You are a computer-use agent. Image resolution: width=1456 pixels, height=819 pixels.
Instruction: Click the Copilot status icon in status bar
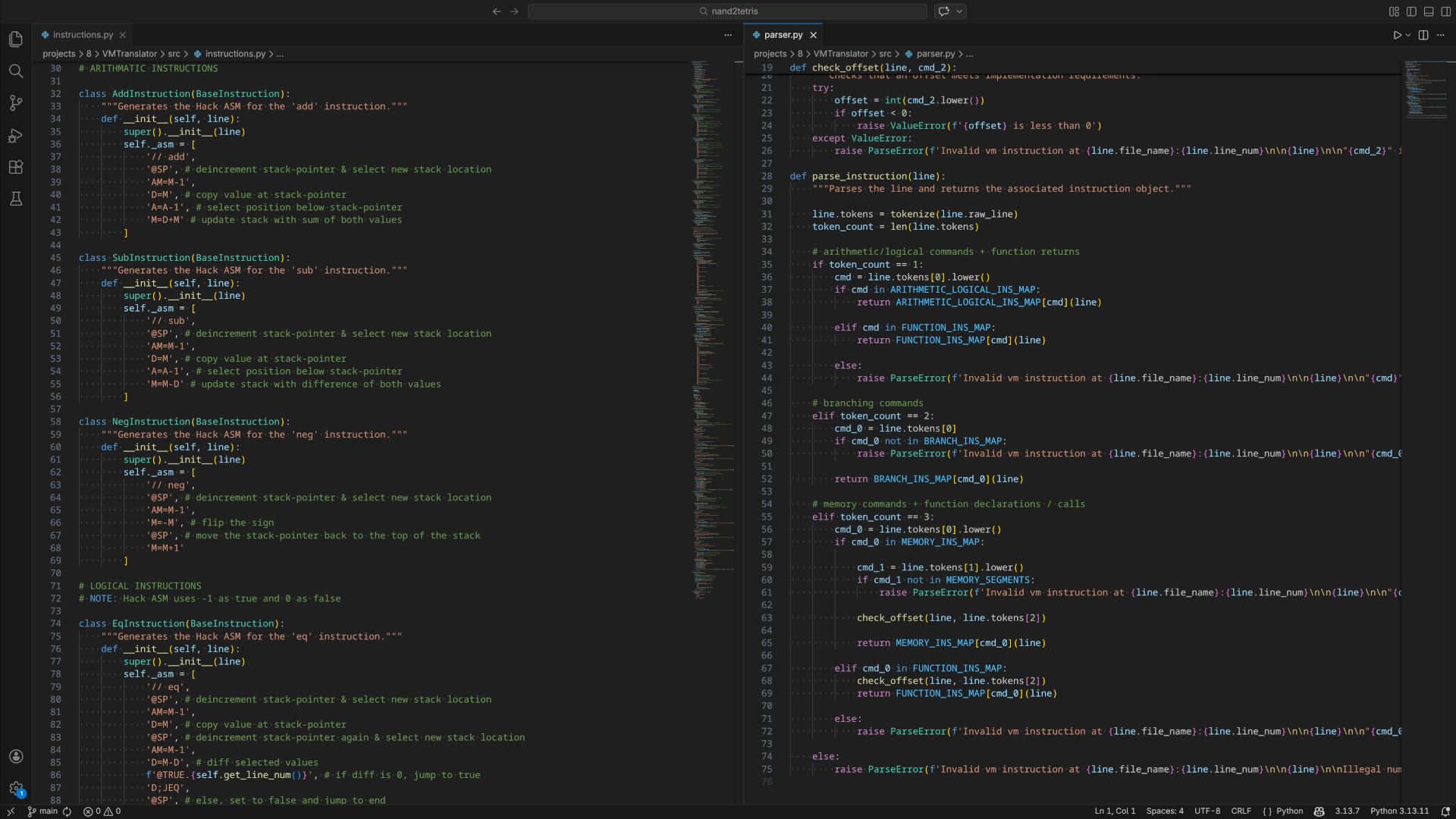pyautogui.click(x=1319, y=811)
